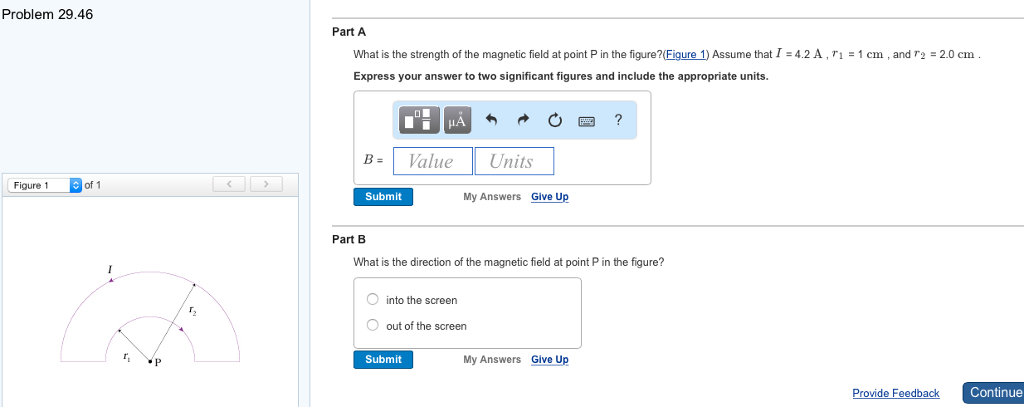The height and width of the screenshot is (407, 1024).
Task: Click the Continue button
Action: click(994, 393)
